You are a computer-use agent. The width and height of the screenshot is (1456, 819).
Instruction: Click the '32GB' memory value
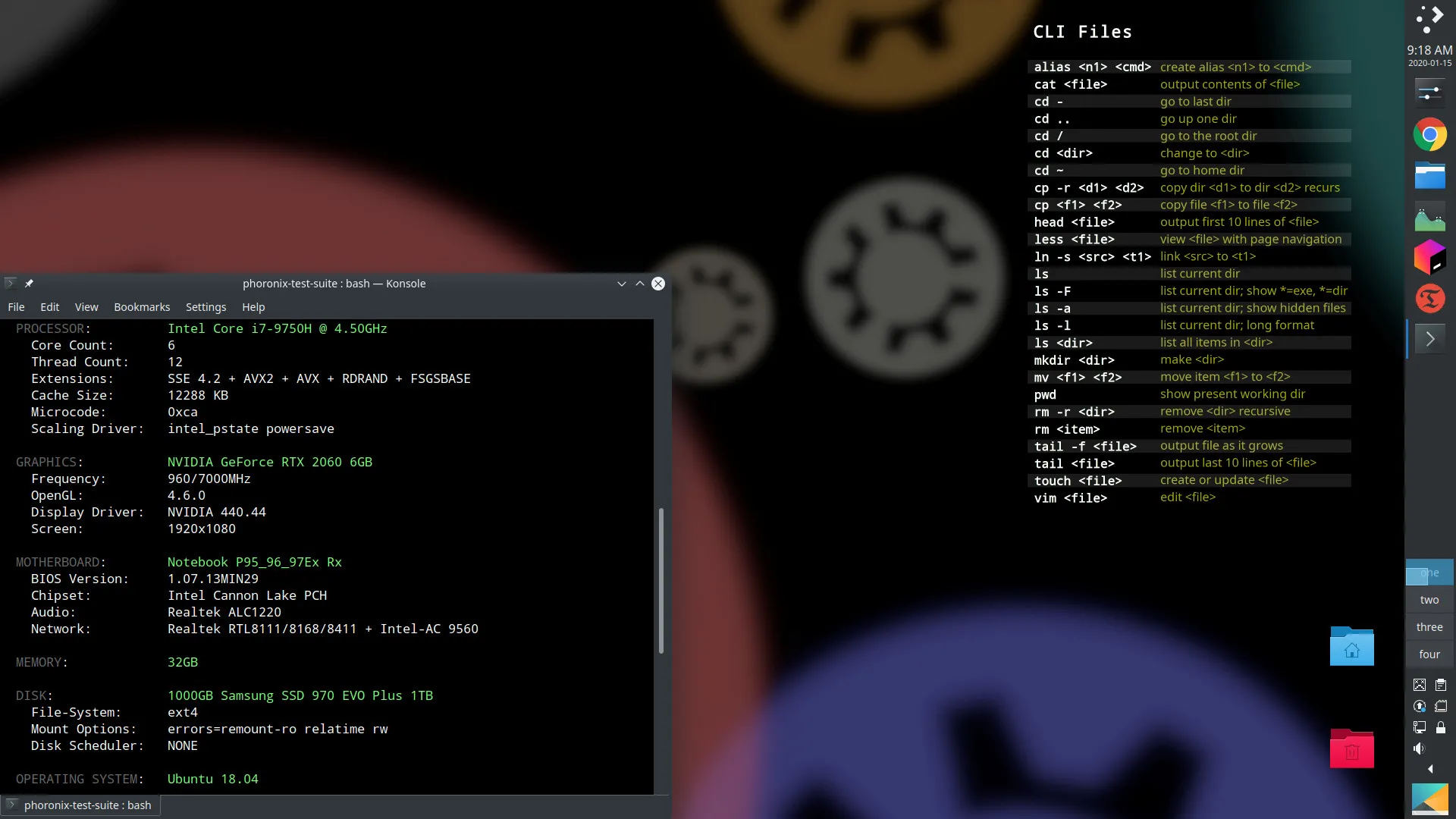[183, 662]
